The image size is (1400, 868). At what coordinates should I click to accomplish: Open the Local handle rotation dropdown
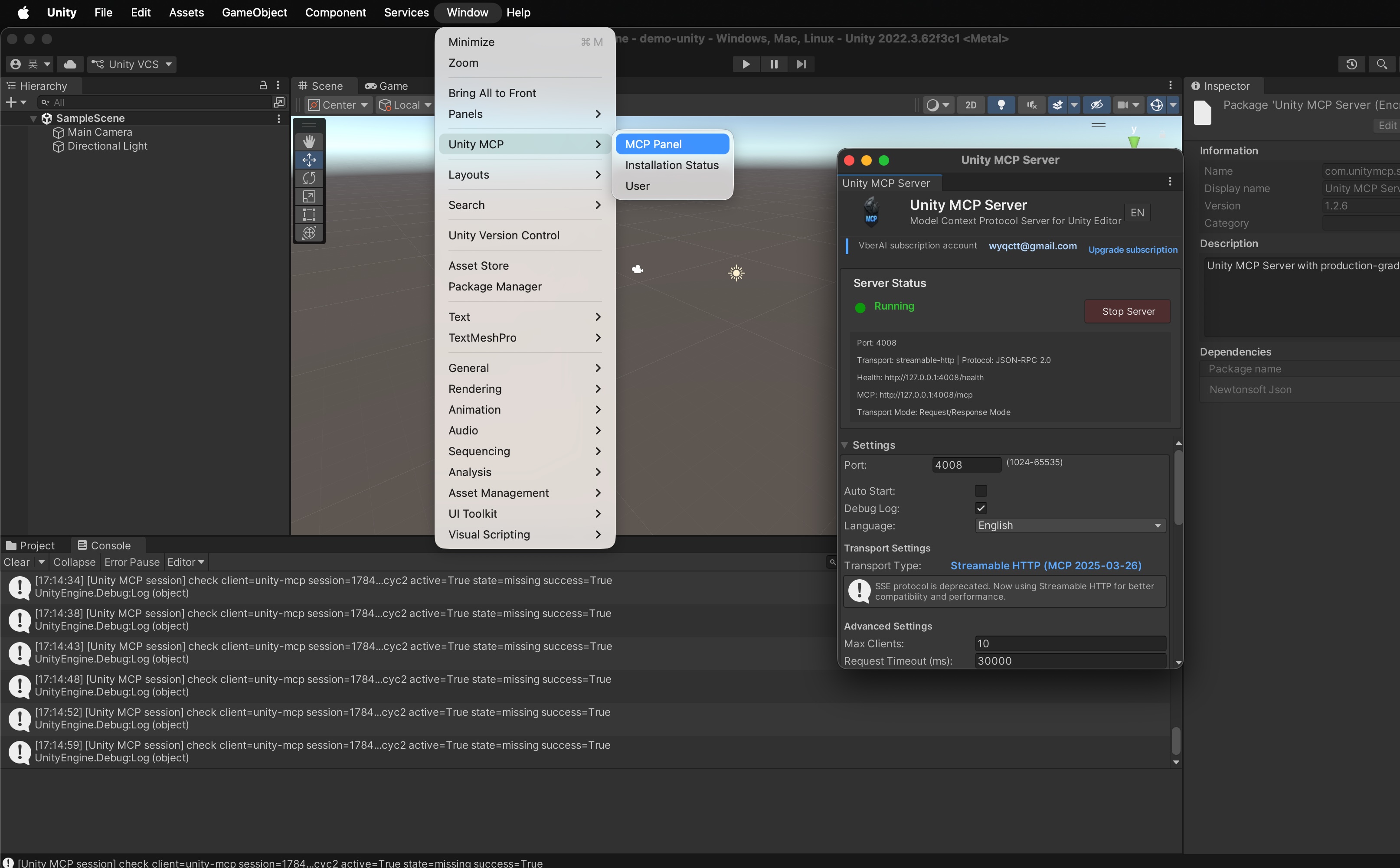pyautogui.click(x=405, y=105)
